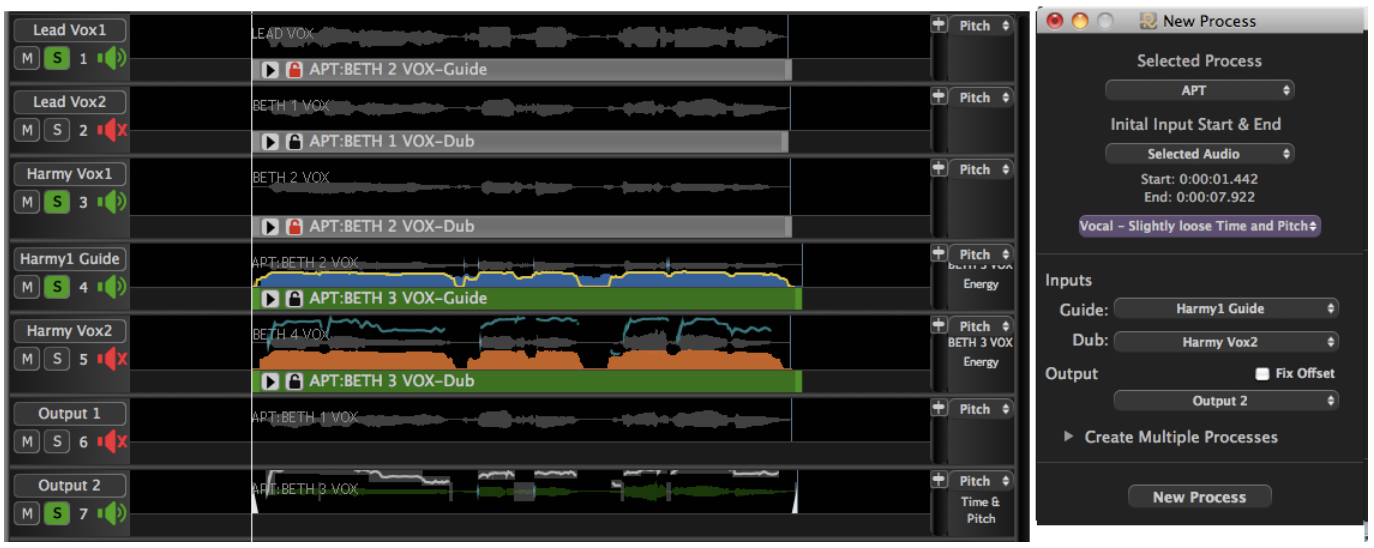Image resolution: width=1374 pixels, height=548 pixels.
Task: Expand Create Multiple Processes section
Action: (1069, 437)
